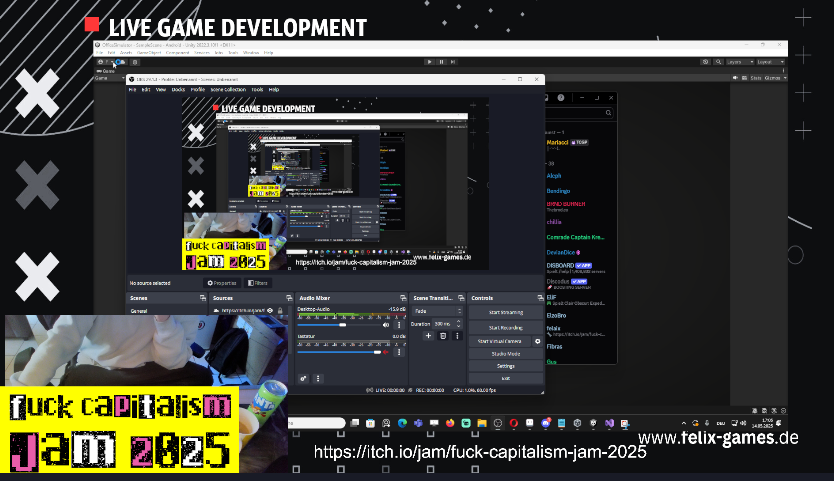The image size is (834, 481).
Task: Open second mixer channel three-dot menu
Action: coord(399,352)
